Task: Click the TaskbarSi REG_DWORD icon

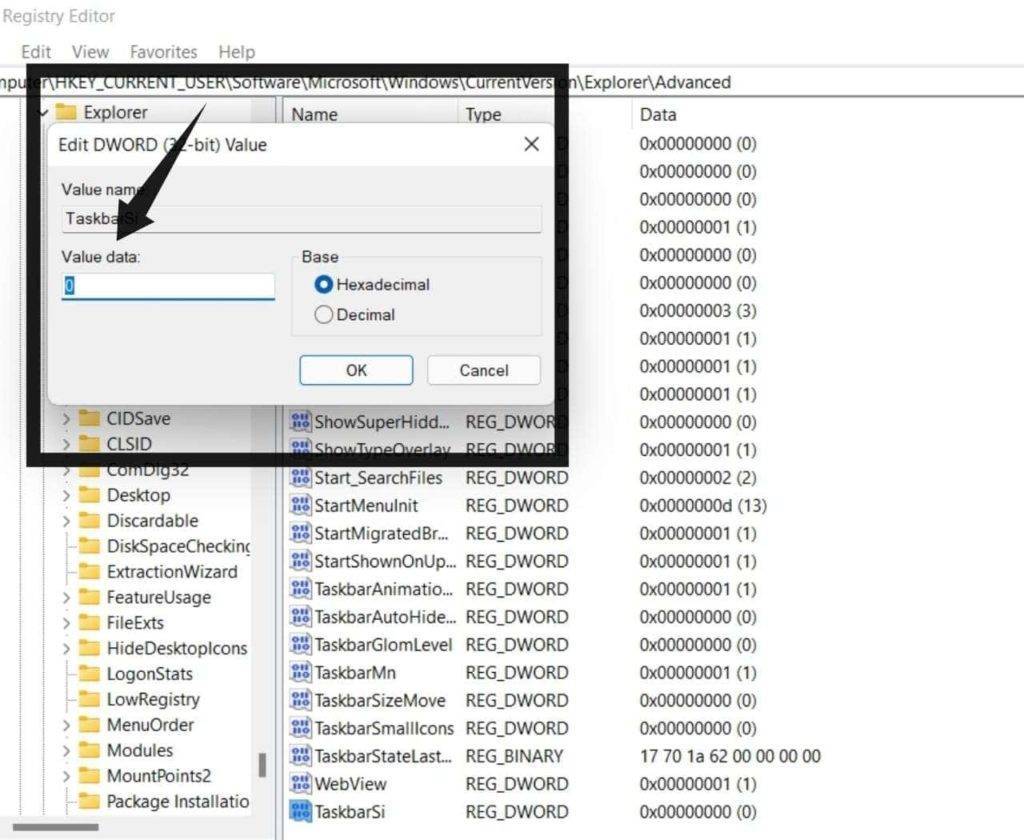Action: click(299, 811)
